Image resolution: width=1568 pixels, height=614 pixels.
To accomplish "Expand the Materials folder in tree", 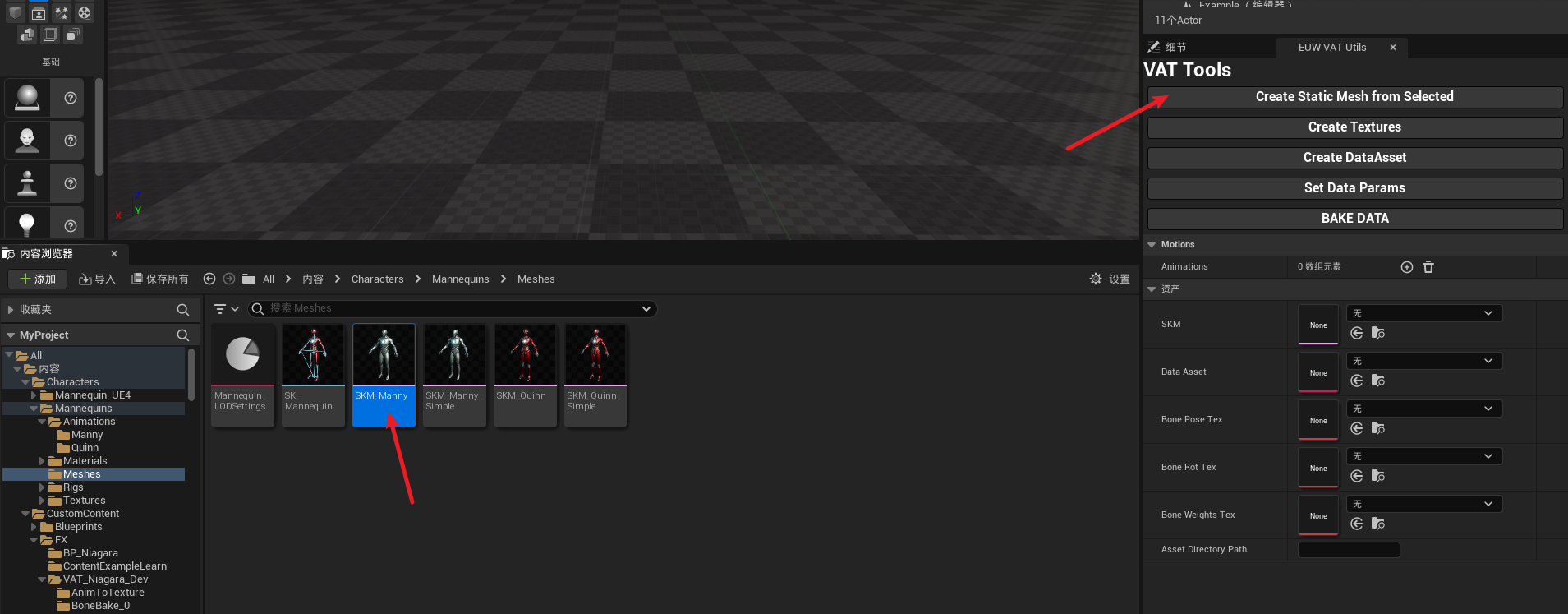I will coord(42,461).
